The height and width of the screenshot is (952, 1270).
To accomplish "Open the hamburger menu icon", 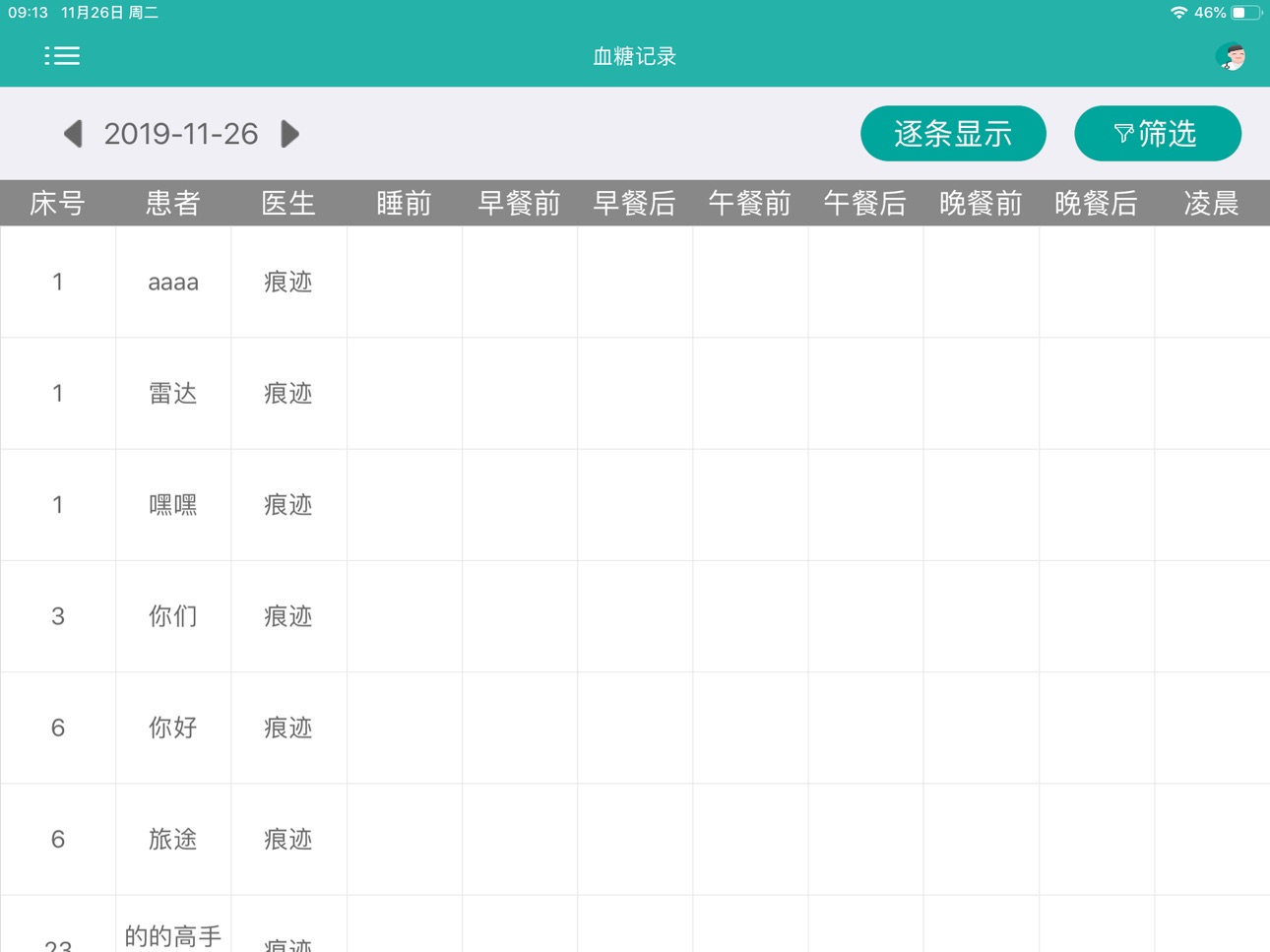I will [62, 56].
